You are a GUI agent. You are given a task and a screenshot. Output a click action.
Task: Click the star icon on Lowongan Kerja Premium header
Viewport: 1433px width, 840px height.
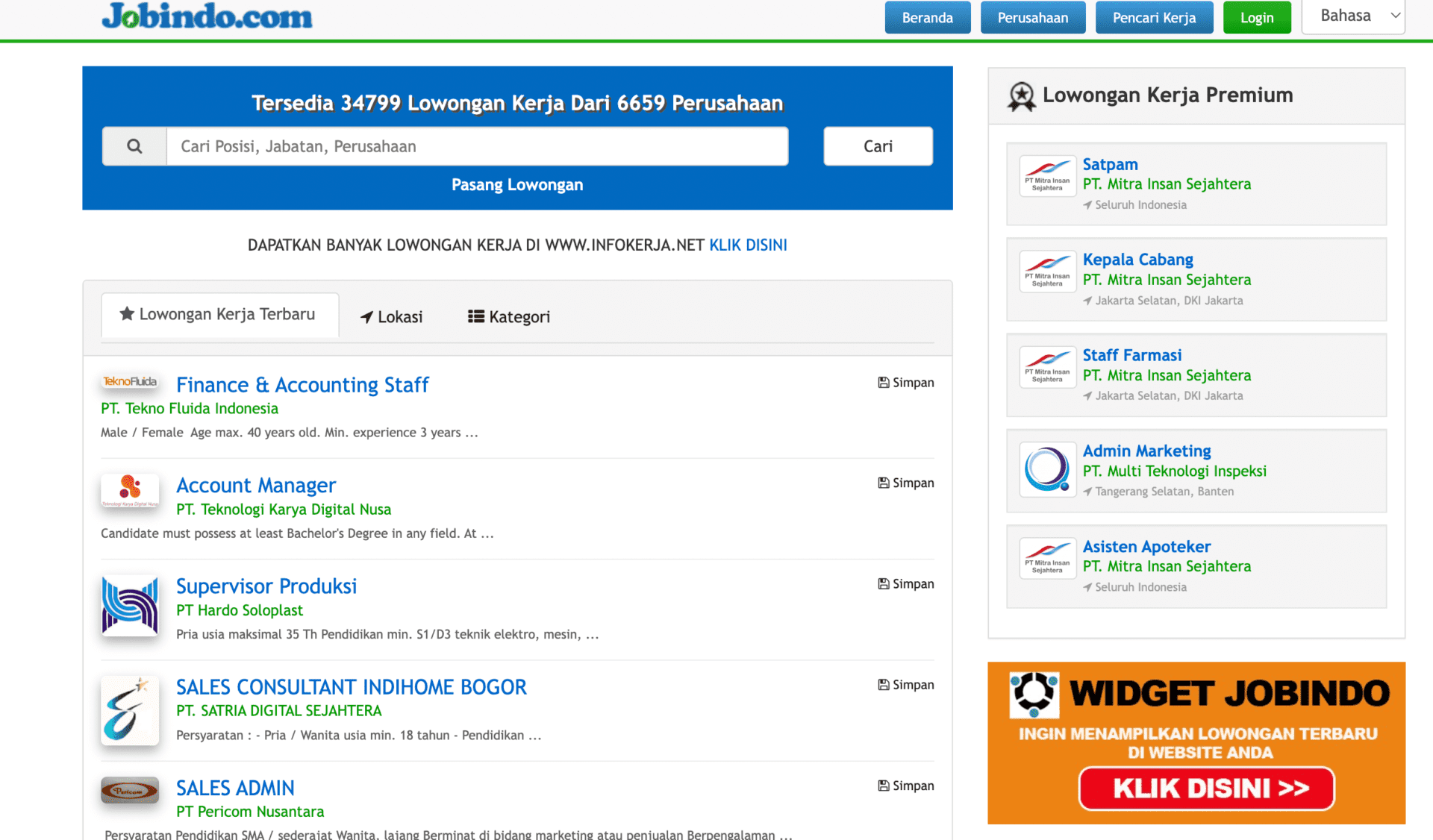pyautogui.click(x=1021, y=95)
